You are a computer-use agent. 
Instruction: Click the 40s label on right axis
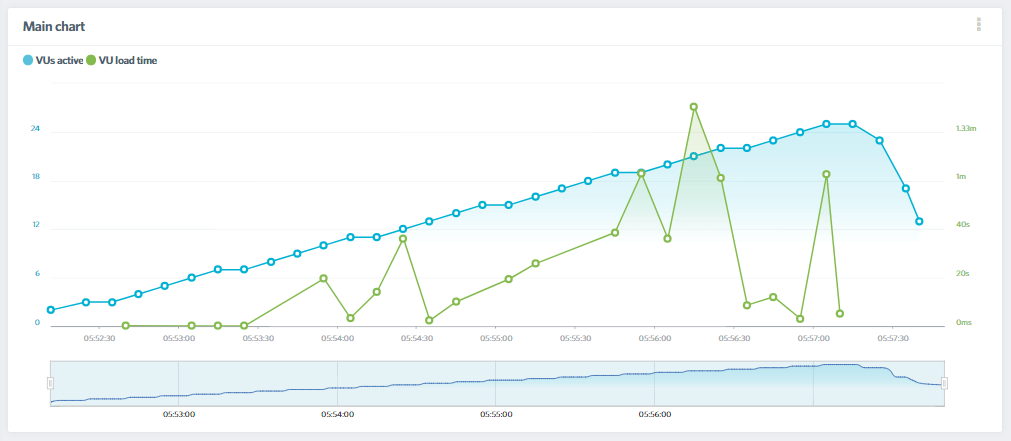963,225
